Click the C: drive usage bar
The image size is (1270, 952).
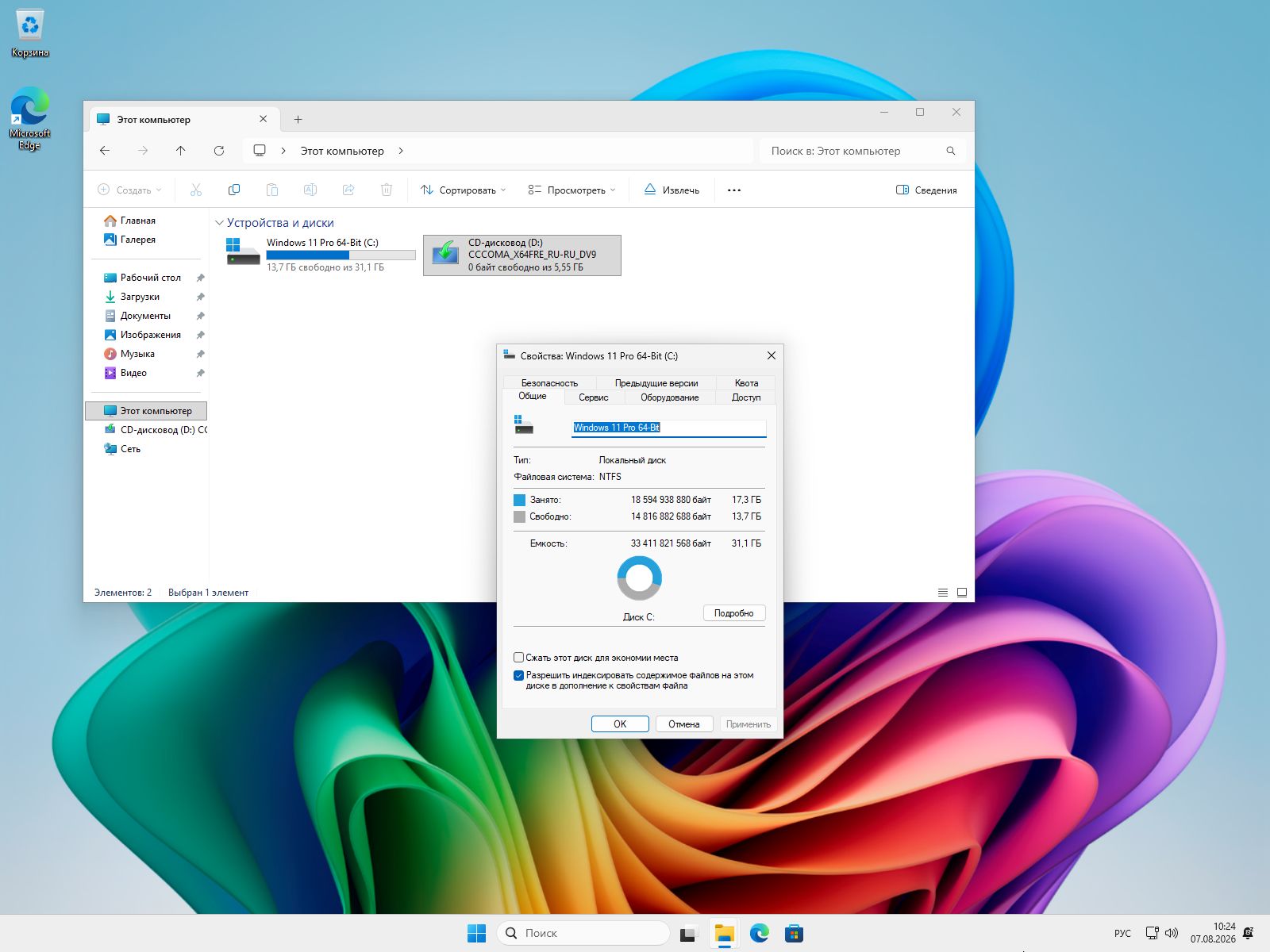point(341,255)
